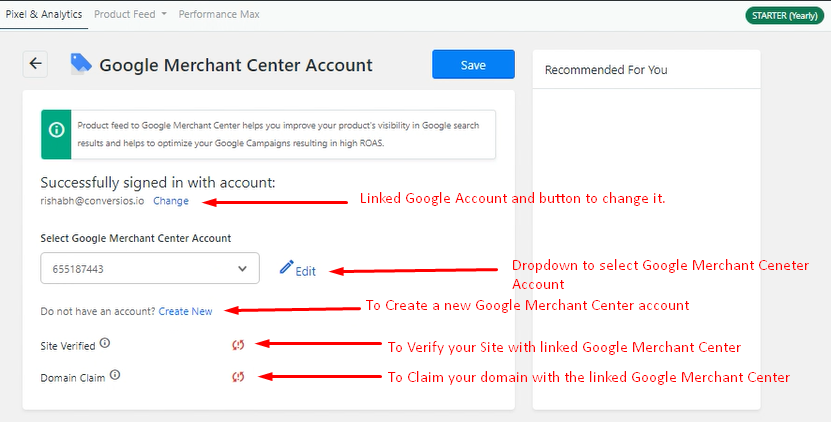Image resolution: width=831 pixels, height=422 pixels.
Task: Switch to Pixel & Analytics tab
Action: click(44, 14)
